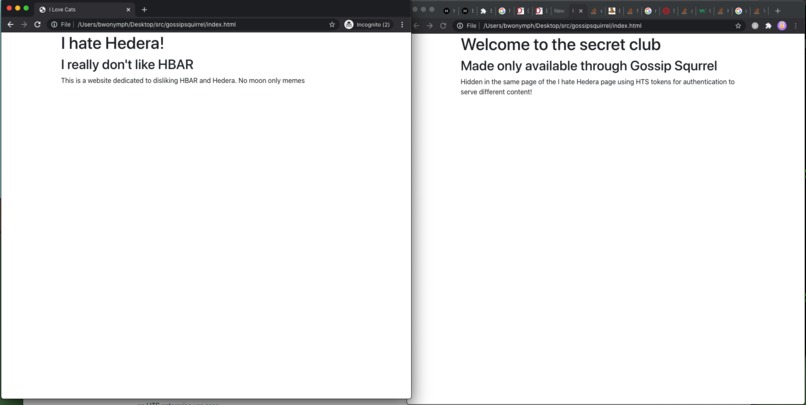This screenshot has height=405, width=806.
Task: Bookmark page with star in right window
Action: [x=738, y=26]
